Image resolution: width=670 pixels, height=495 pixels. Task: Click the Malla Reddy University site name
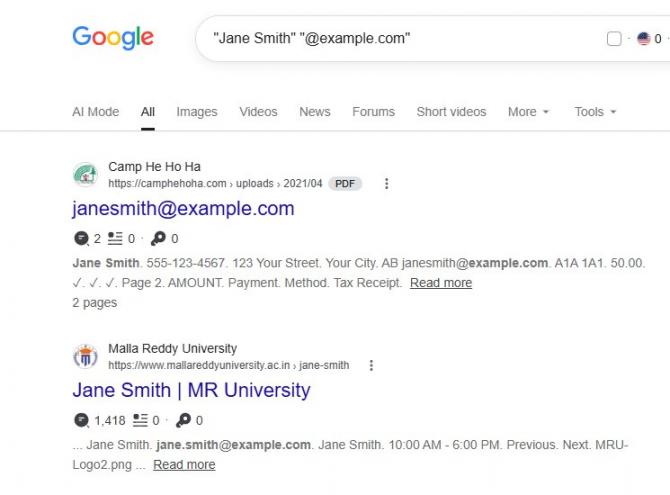172,348
